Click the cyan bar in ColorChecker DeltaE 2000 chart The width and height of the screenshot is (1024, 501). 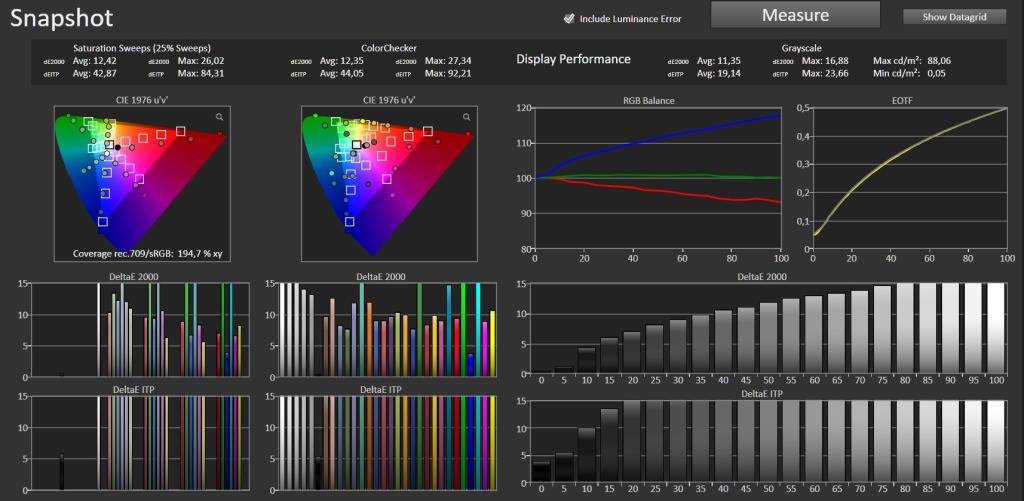(479, 330)
